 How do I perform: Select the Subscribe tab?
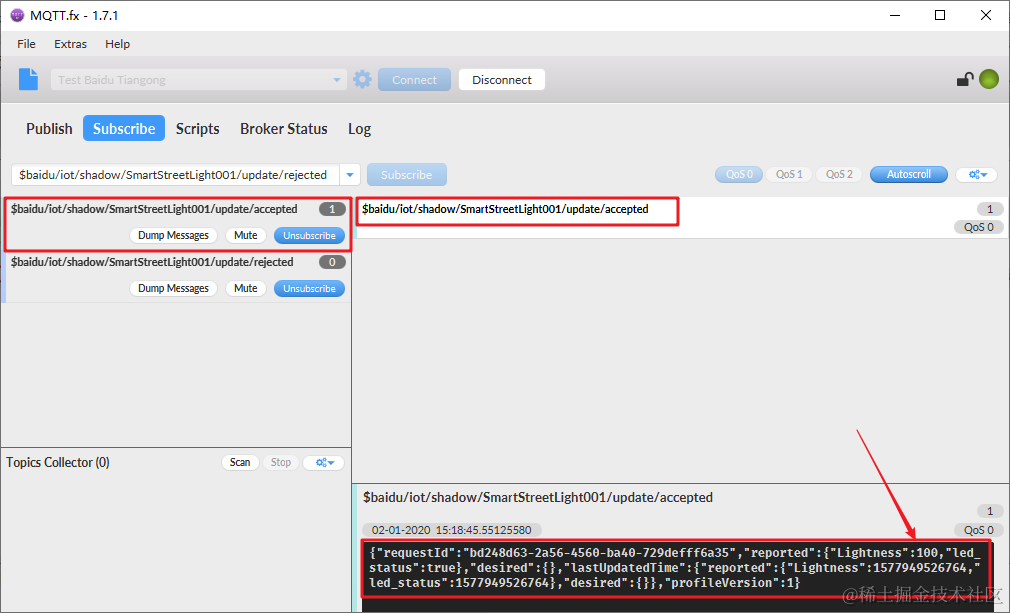point(124,128)
